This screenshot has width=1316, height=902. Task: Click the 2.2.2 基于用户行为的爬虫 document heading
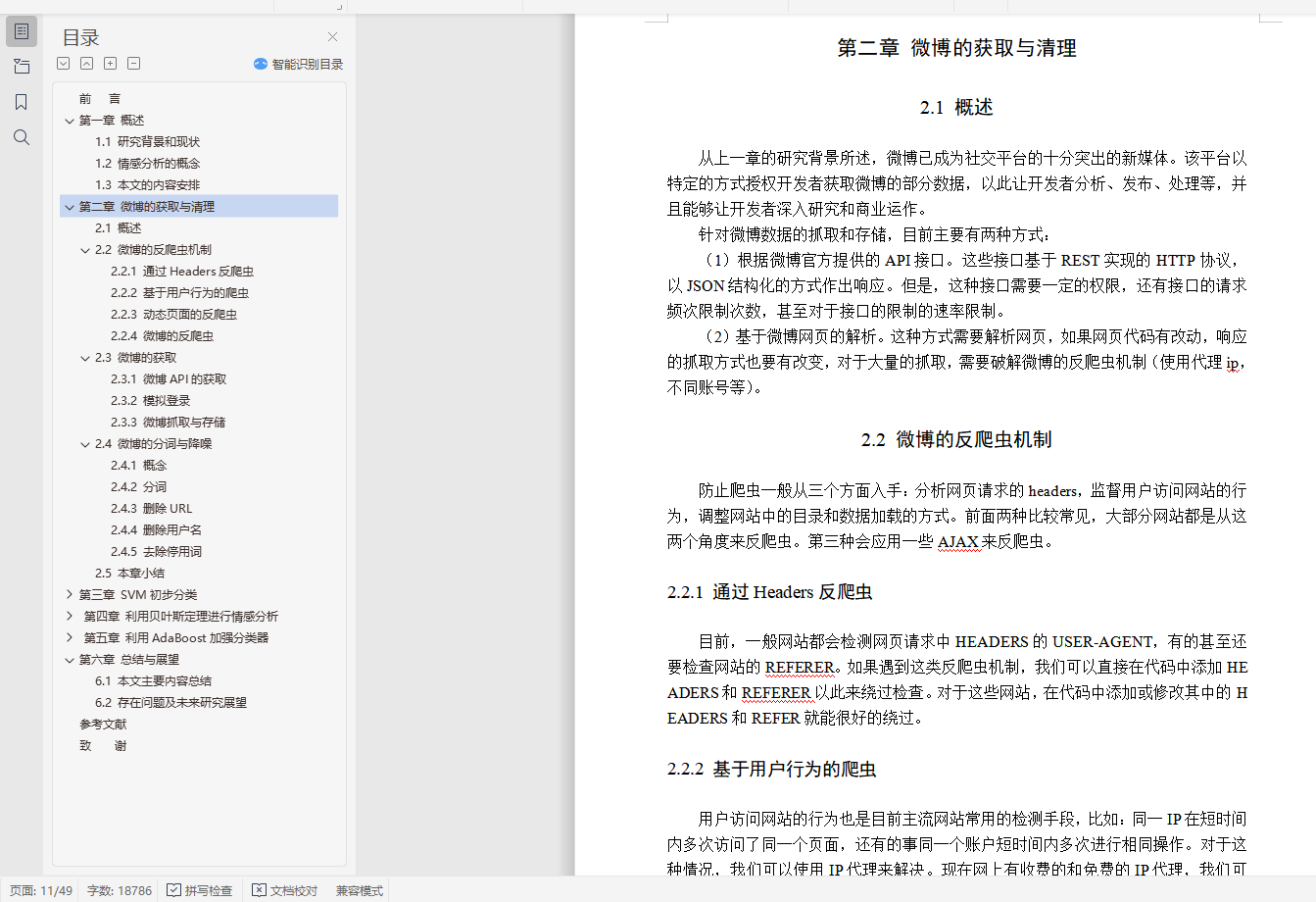(771, 770)
